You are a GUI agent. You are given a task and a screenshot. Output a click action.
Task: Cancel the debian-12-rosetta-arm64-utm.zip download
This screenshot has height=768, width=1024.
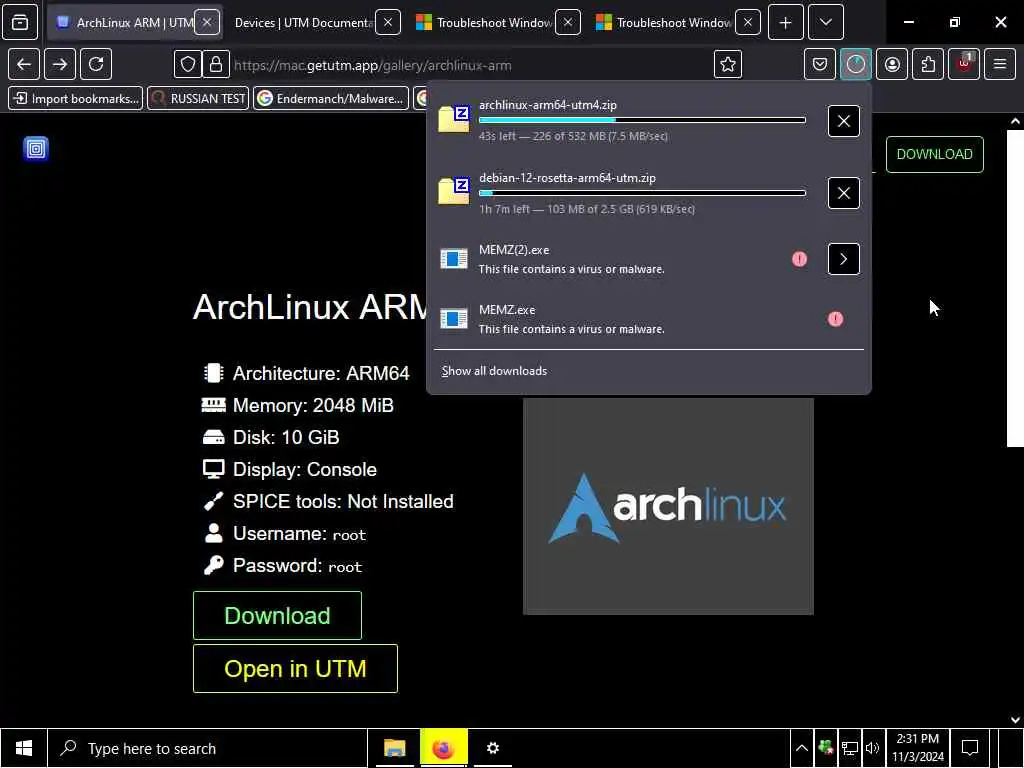pyautogui.click(x=844, y=193)
